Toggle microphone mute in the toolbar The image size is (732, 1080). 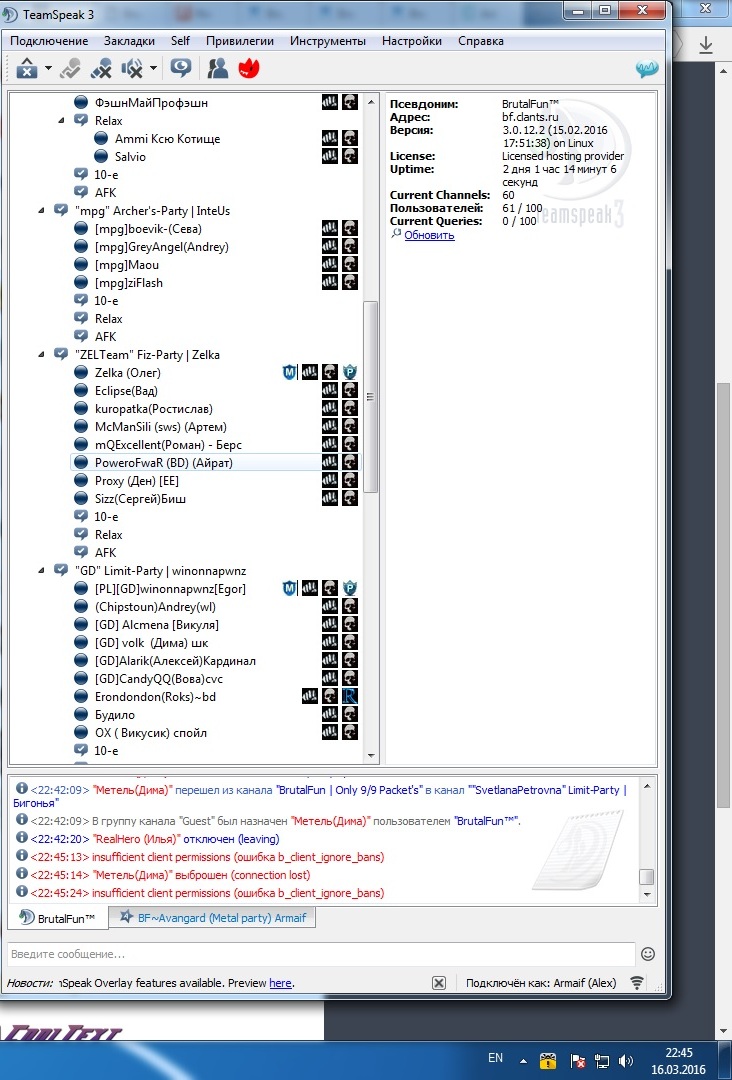(101, 68)
